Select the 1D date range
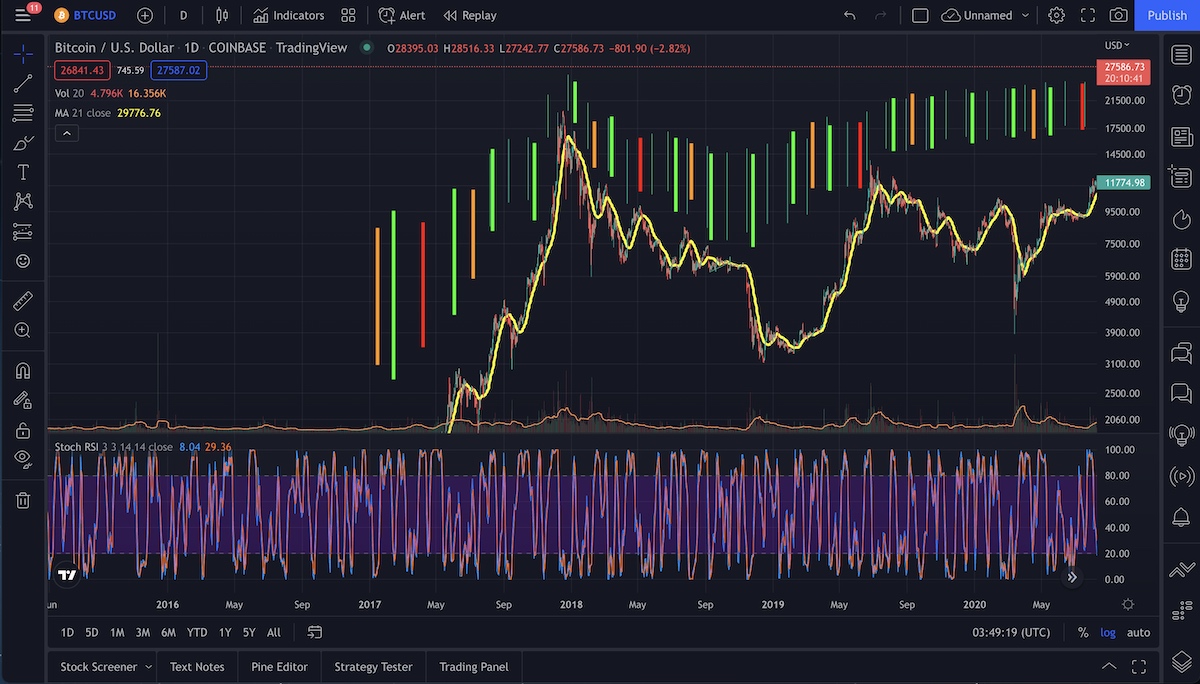Image resolution: width=1200 pixels, height=684 pixels. 67,632
